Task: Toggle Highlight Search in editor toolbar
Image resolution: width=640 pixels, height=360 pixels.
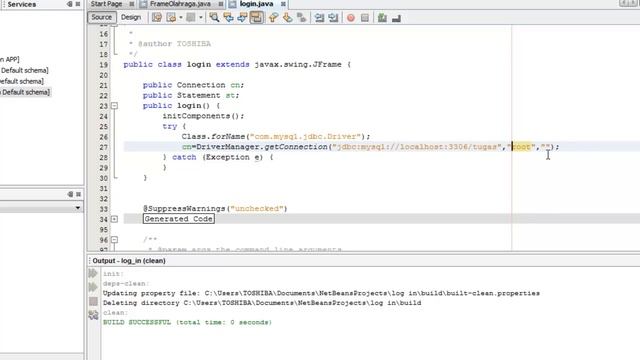Action: [x=256, y=18]
